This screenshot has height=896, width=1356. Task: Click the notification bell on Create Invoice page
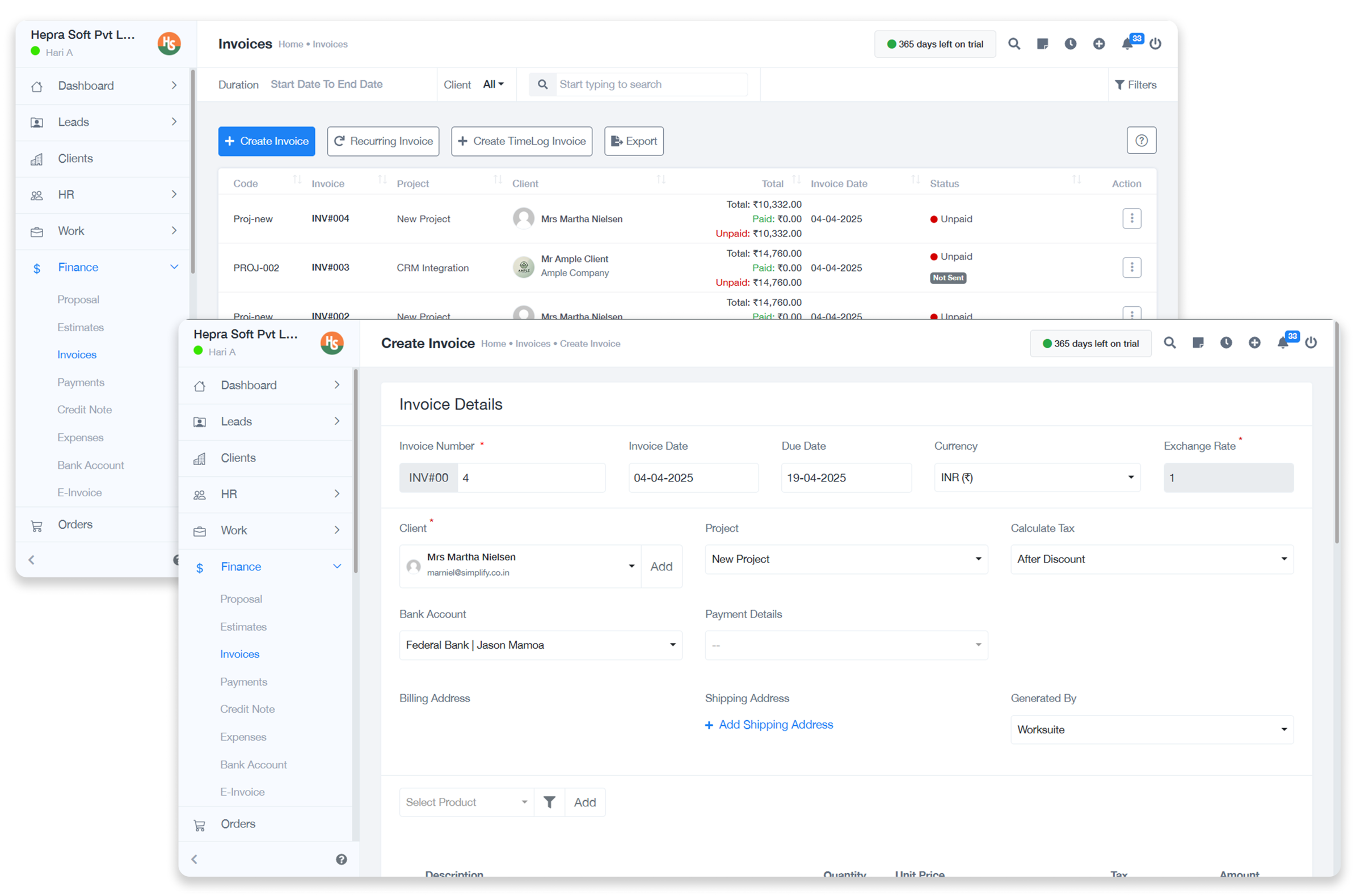tap(1282, 343)
